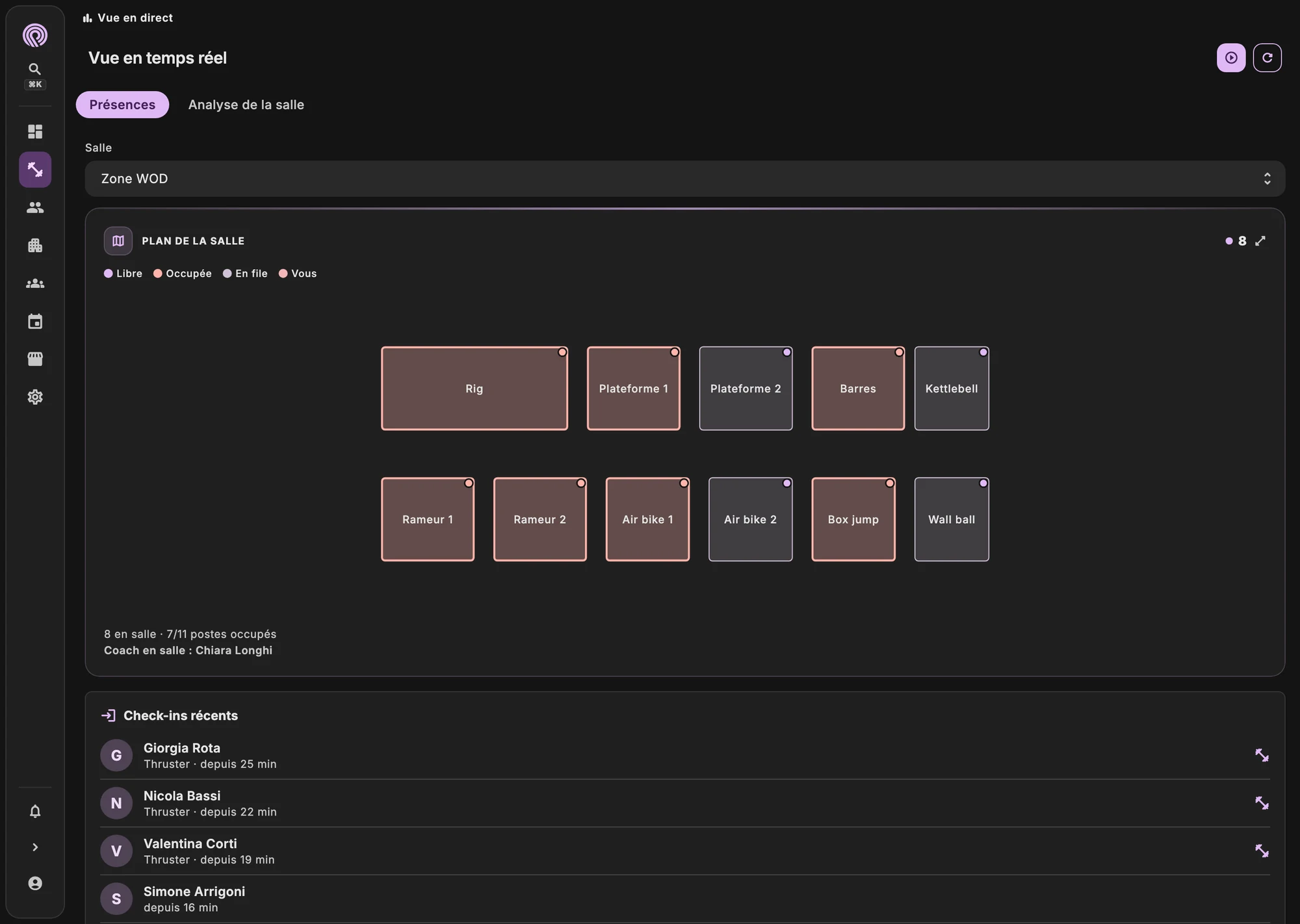Screen dimensions: 1300x924
Task: Click the Vue en direct breadcrumb
Action: tap(128, 18)
